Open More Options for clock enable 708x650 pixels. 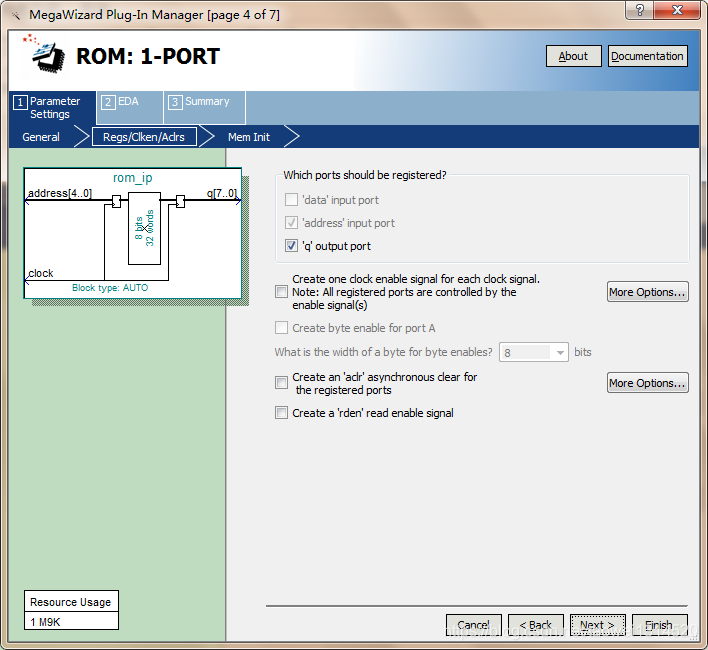pyautogui.click(x=647, y=292)
